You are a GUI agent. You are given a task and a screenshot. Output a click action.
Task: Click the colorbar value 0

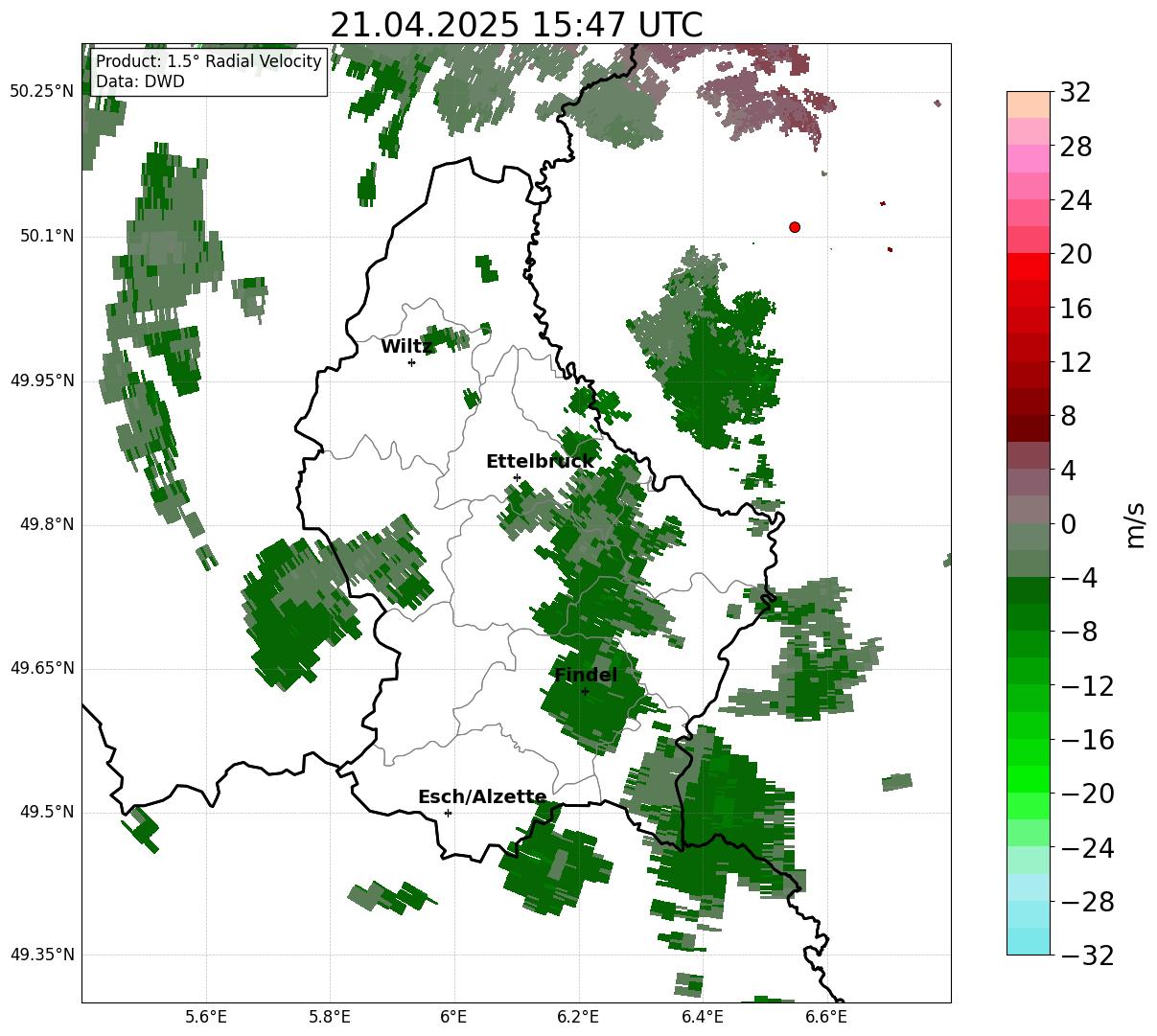tap(1068, 524)
